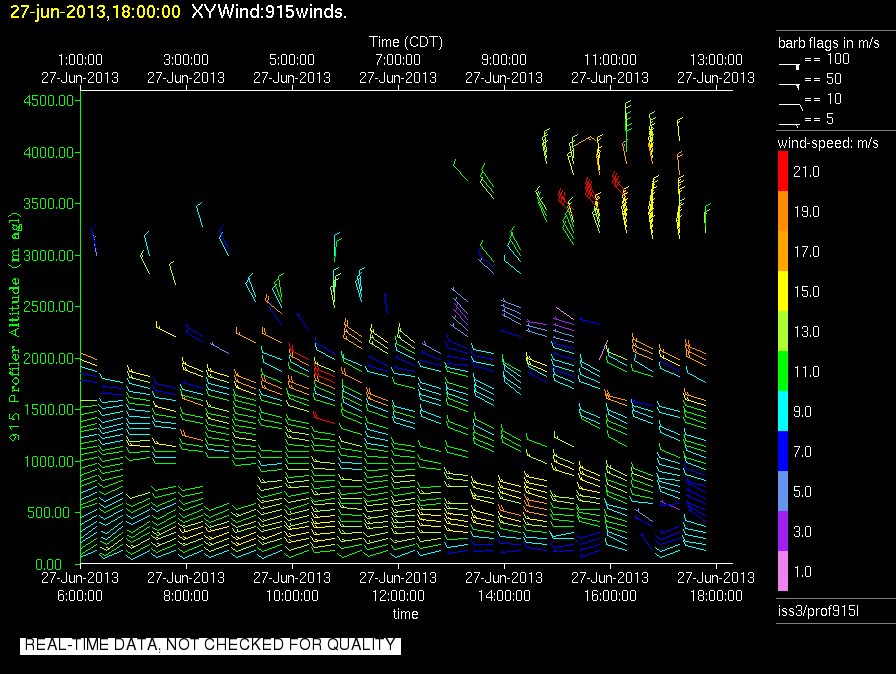Image resolution: width=896 pixels, height=674 pixels.
Task: Click the '500.00' altitude tick label
Action: coord(51,513)
